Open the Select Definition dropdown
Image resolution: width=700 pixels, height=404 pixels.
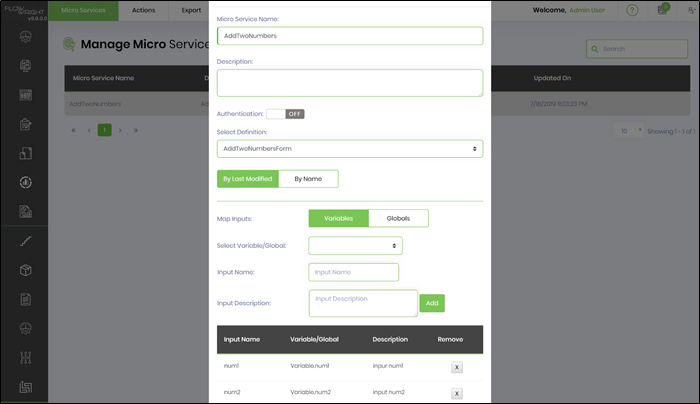pos(350,149)
